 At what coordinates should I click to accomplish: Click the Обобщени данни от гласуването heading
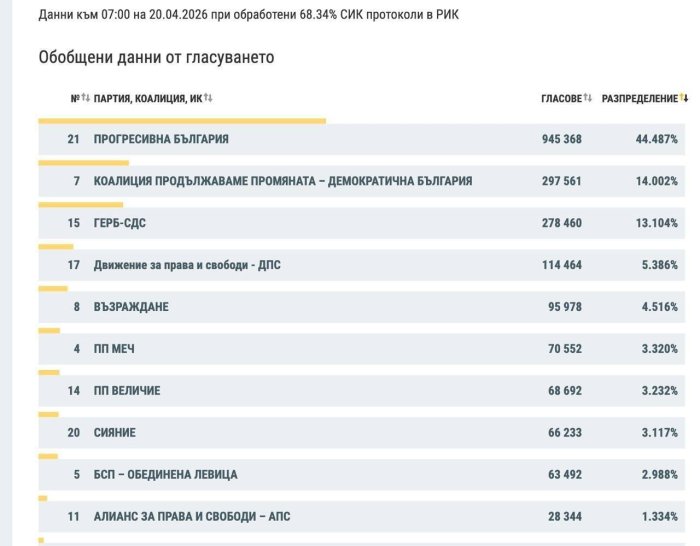point(156,57)
